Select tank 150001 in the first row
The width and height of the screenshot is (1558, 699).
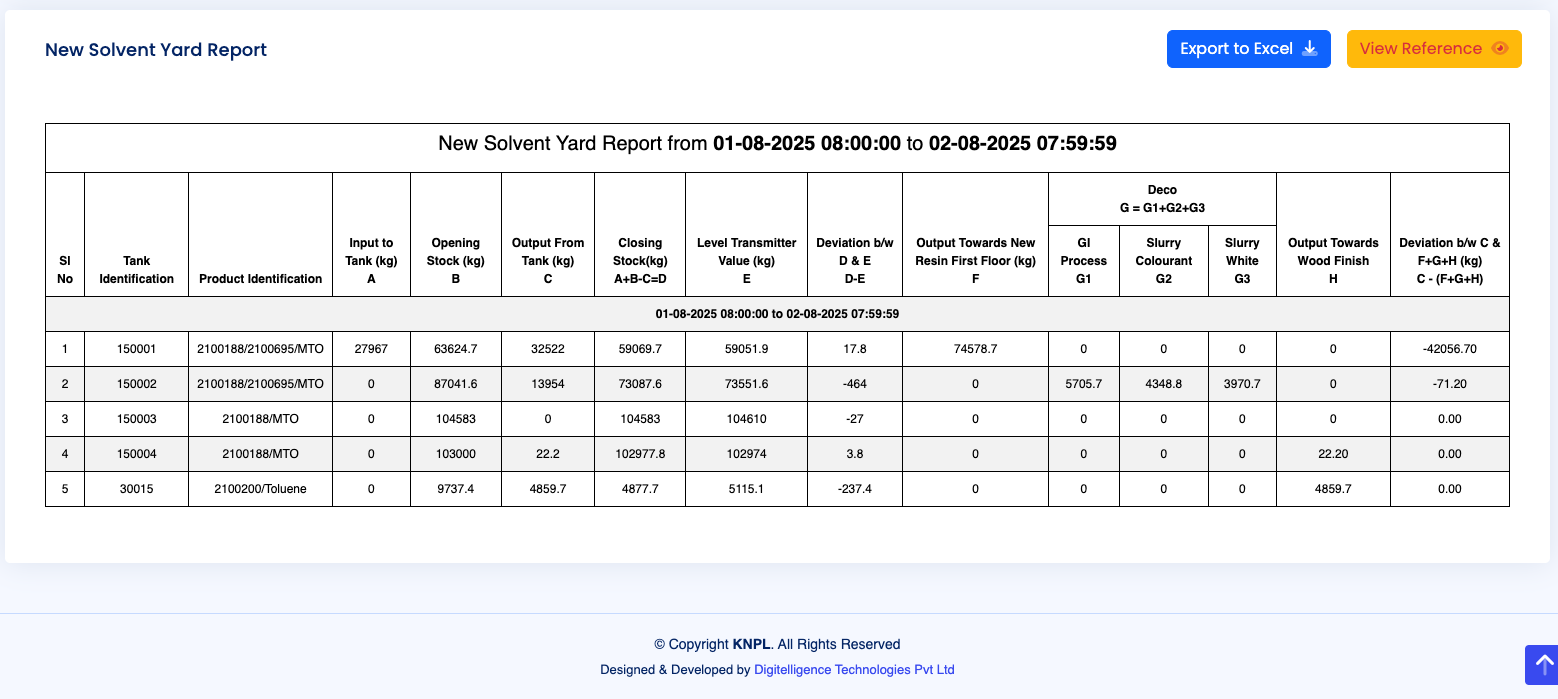pos(136,348)
